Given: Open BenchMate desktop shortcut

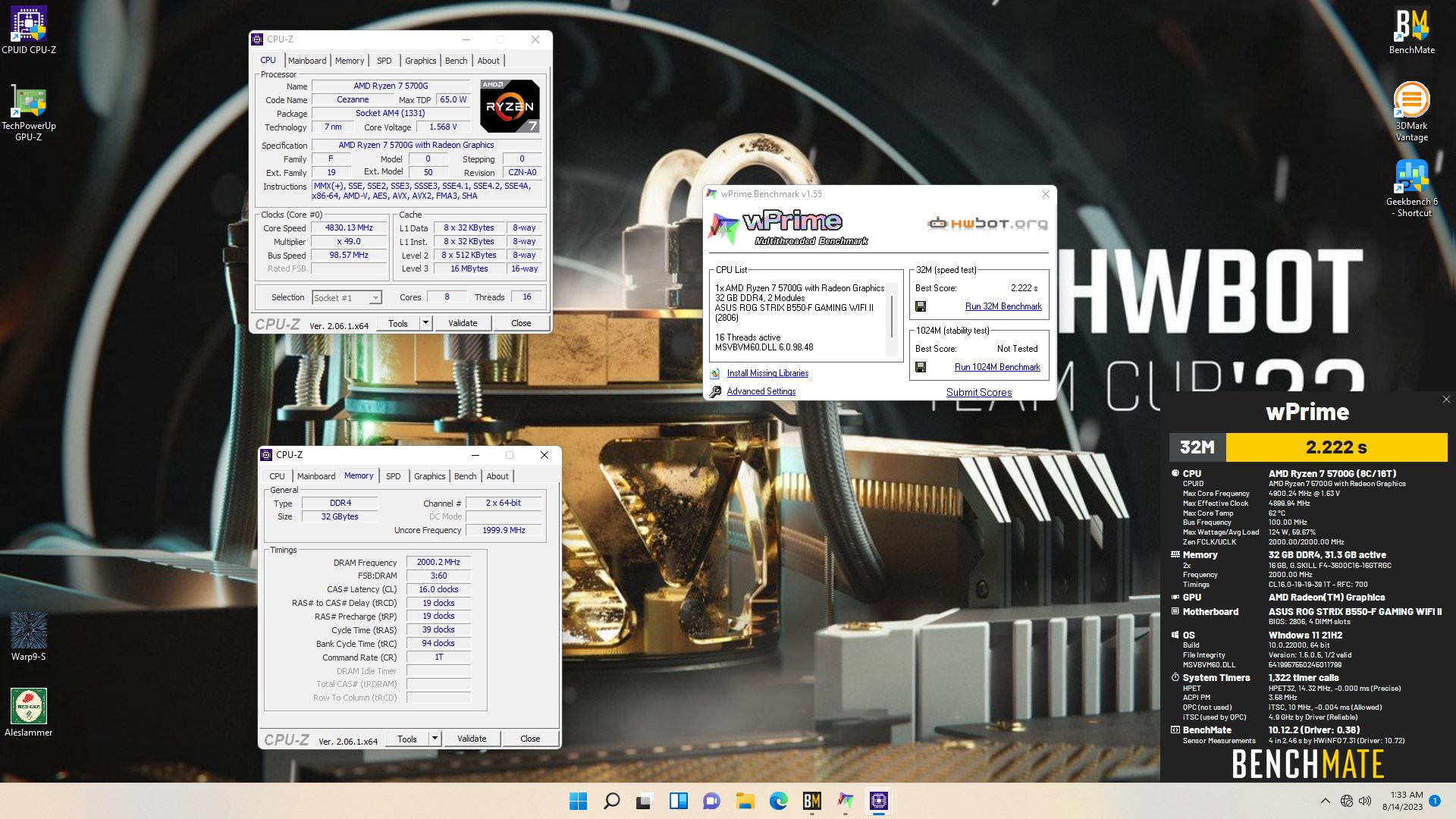Looking at the screenshot, I should (1411, 30).
